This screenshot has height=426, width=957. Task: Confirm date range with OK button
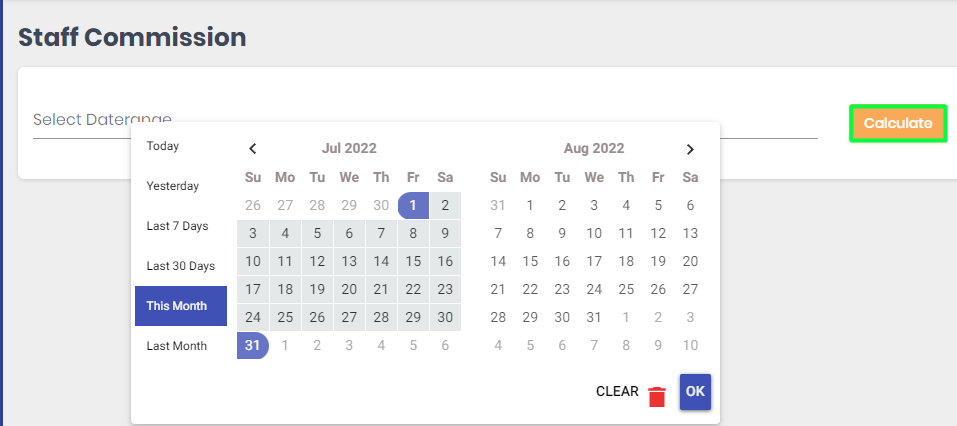pos(695,392)
